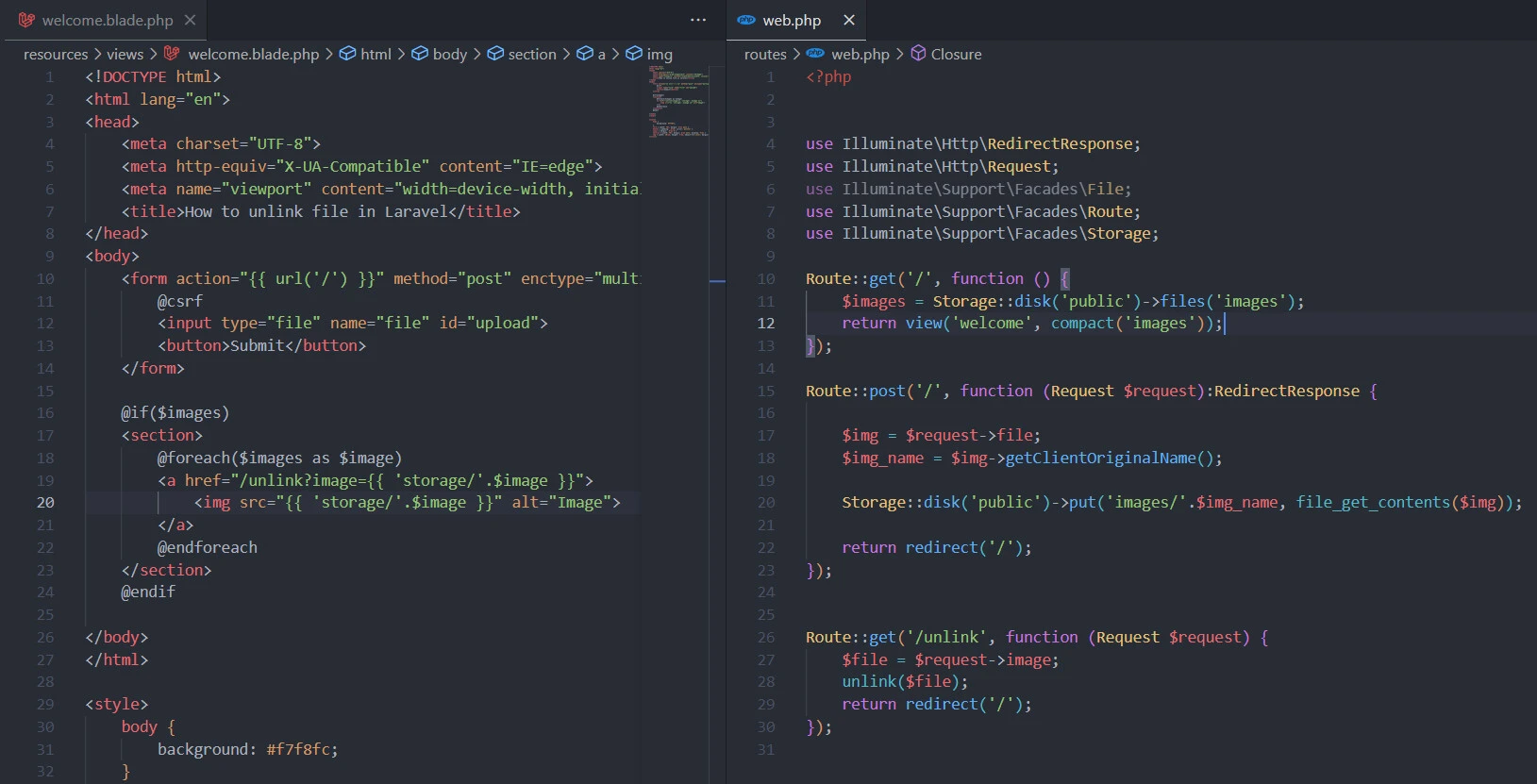Select the welcome.blade.php tab
1537x784 pixels.
point(108,20)
